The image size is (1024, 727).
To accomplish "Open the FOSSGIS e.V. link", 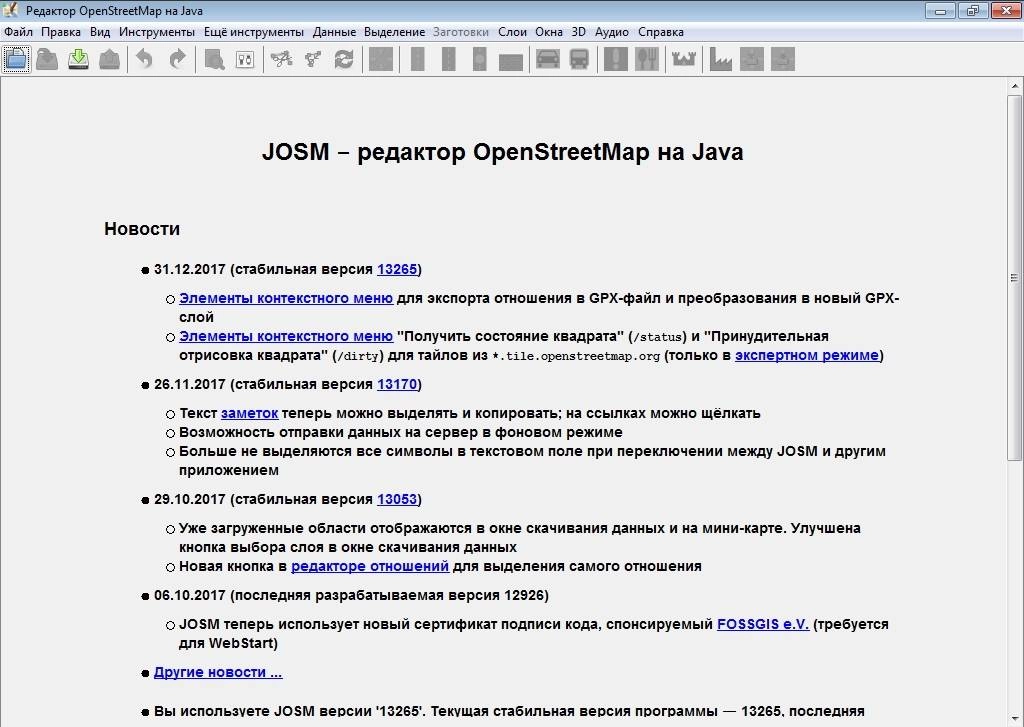I will click(763, 624).
